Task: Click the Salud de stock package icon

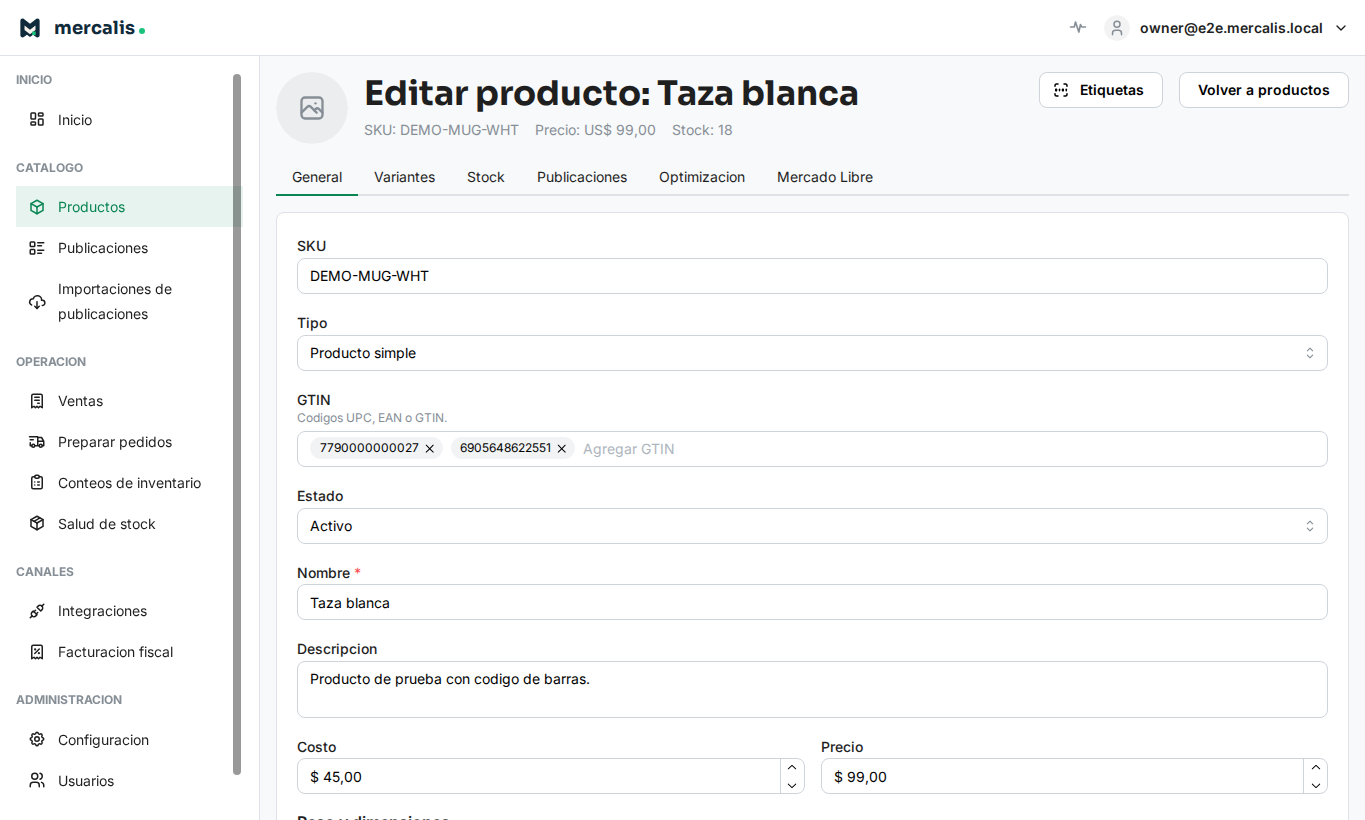Action: point(37,524)
